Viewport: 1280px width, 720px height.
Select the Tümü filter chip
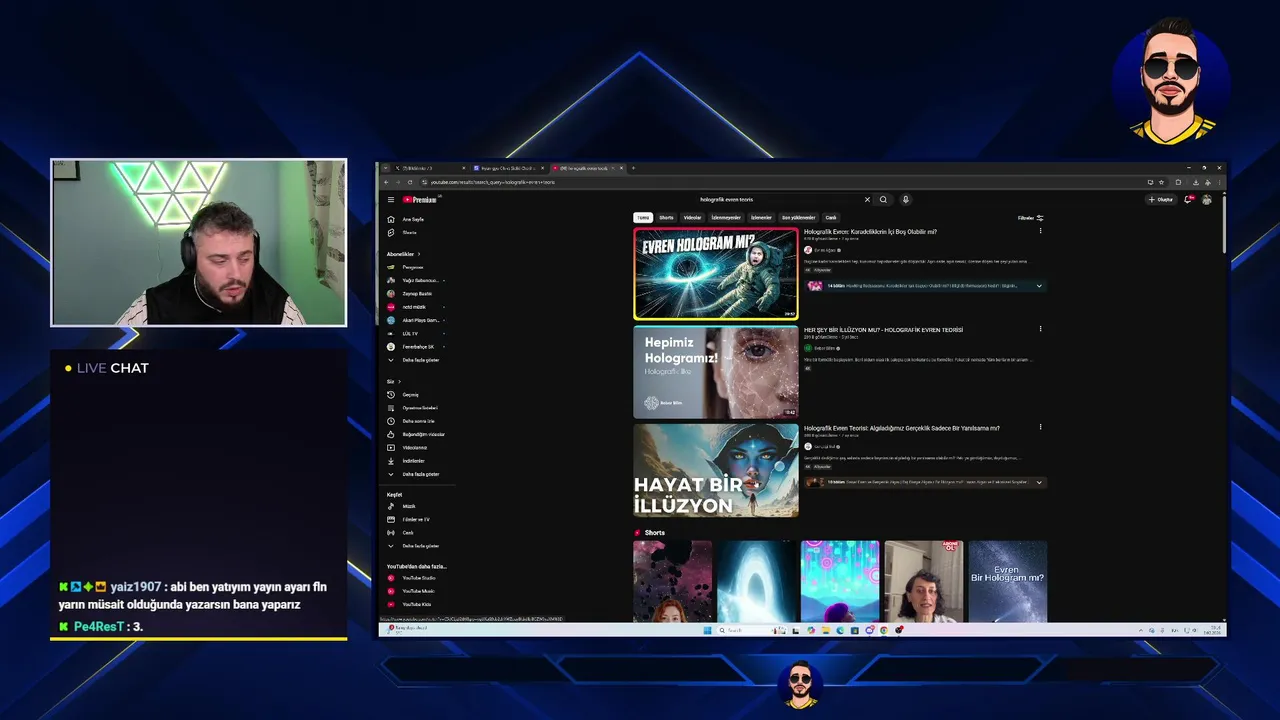click(x=643, y=217)
